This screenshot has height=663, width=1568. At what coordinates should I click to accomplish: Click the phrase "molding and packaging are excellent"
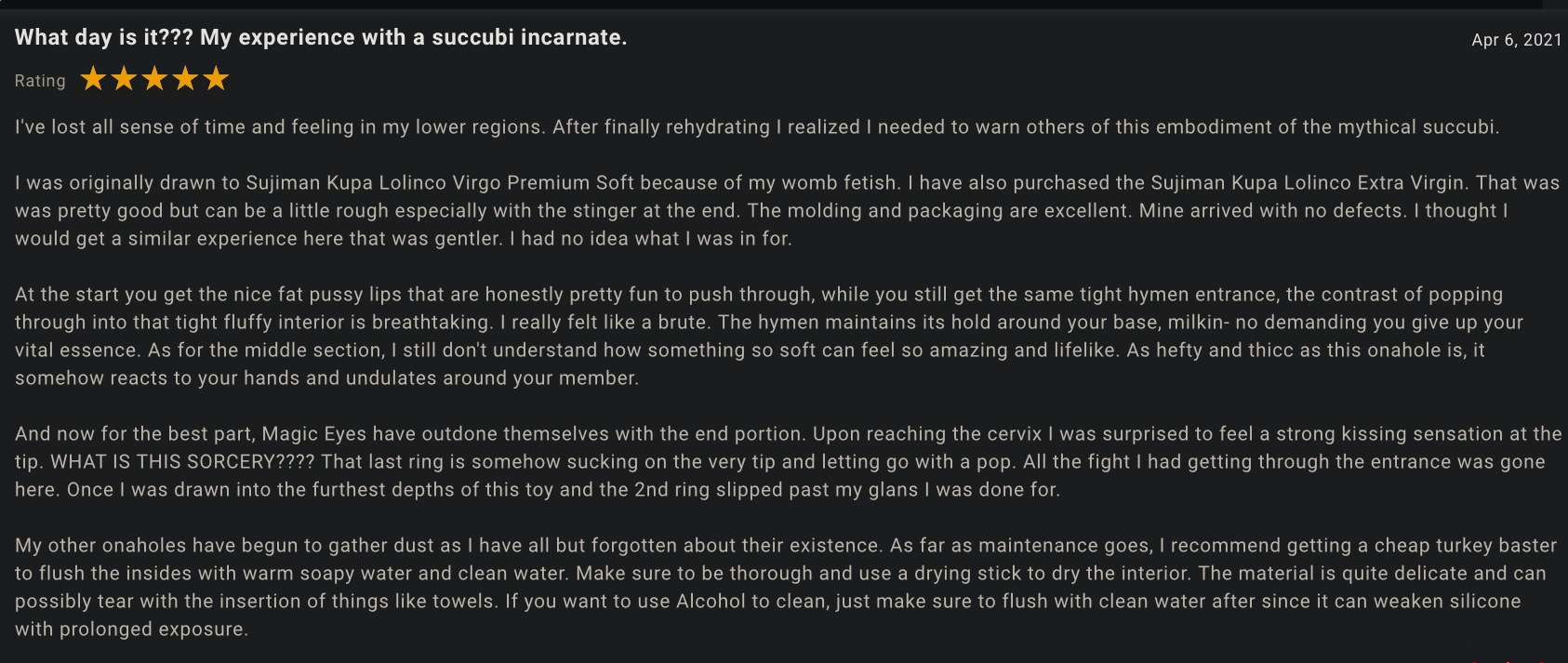(958, 211)
